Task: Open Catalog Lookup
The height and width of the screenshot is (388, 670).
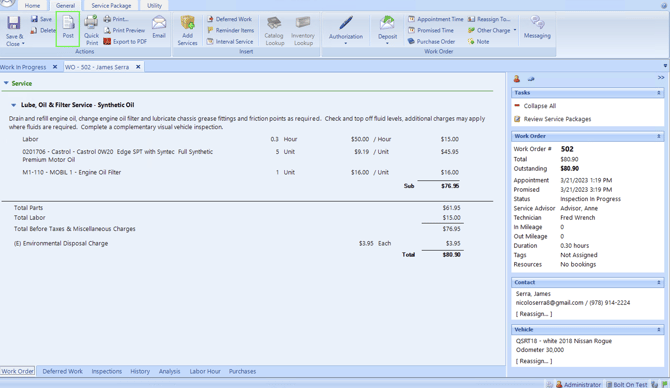Action: (274, 30)
